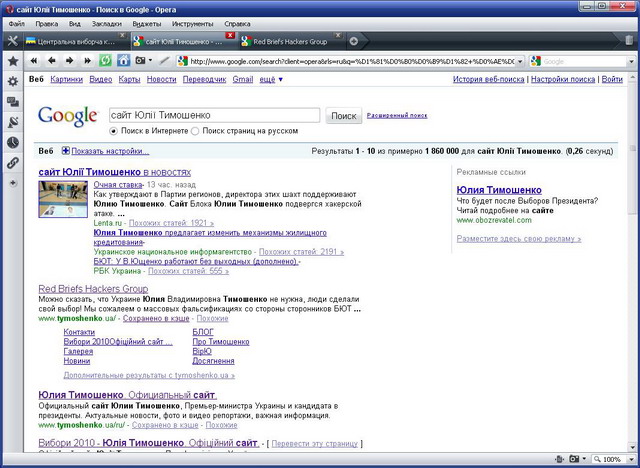
Task: Go to the Home page icon
Action: 123,61
